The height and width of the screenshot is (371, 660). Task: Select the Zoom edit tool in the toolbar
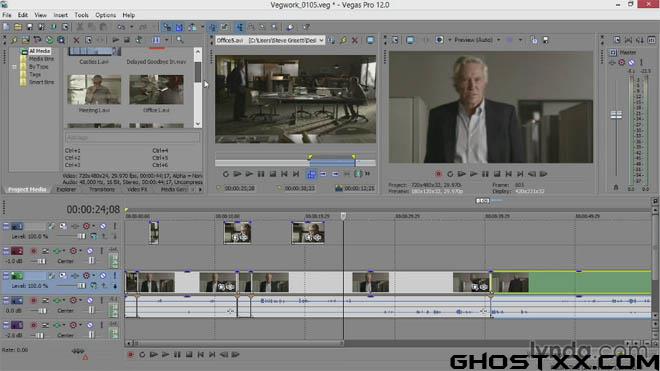point(274,27)
